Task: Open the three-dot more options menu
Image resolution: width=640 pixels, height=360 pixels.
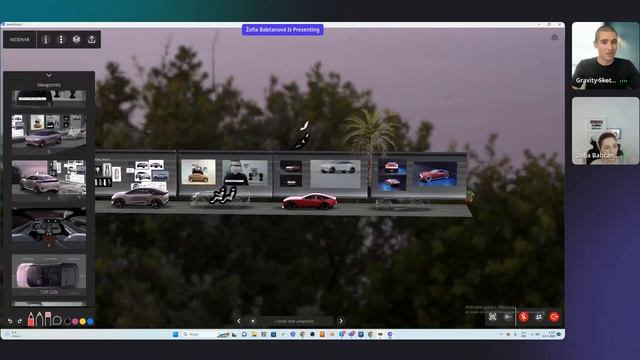Action: click(61, 40)
